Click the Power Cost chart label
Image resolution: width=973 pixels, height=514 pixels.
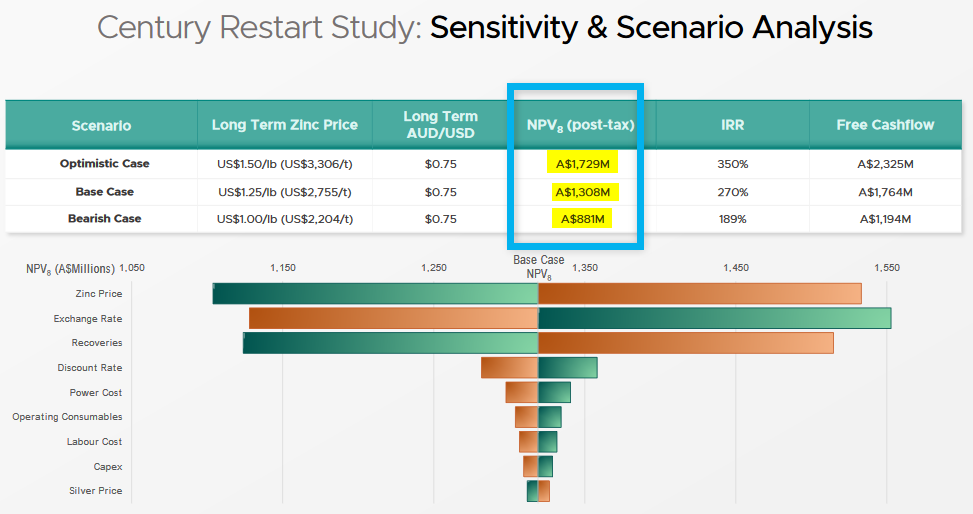[96, 393]
